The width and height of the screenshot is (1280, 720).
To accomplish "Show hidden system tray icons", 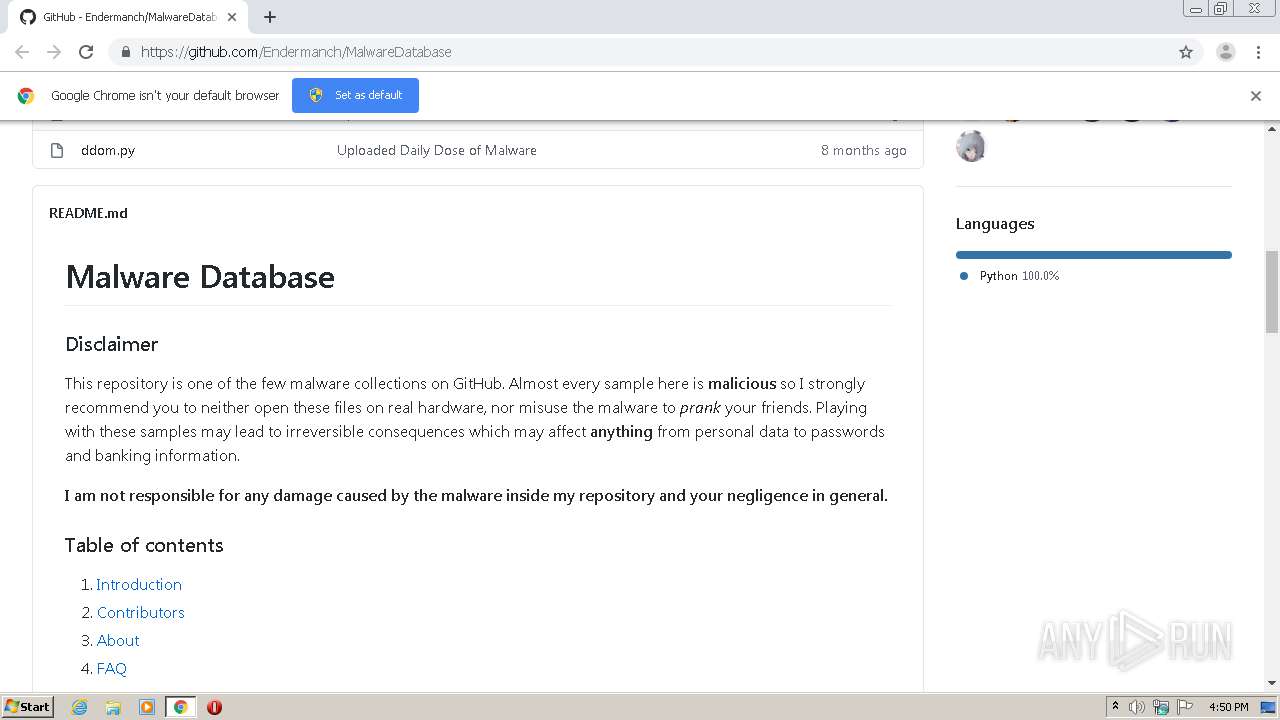I will 1115,707.
